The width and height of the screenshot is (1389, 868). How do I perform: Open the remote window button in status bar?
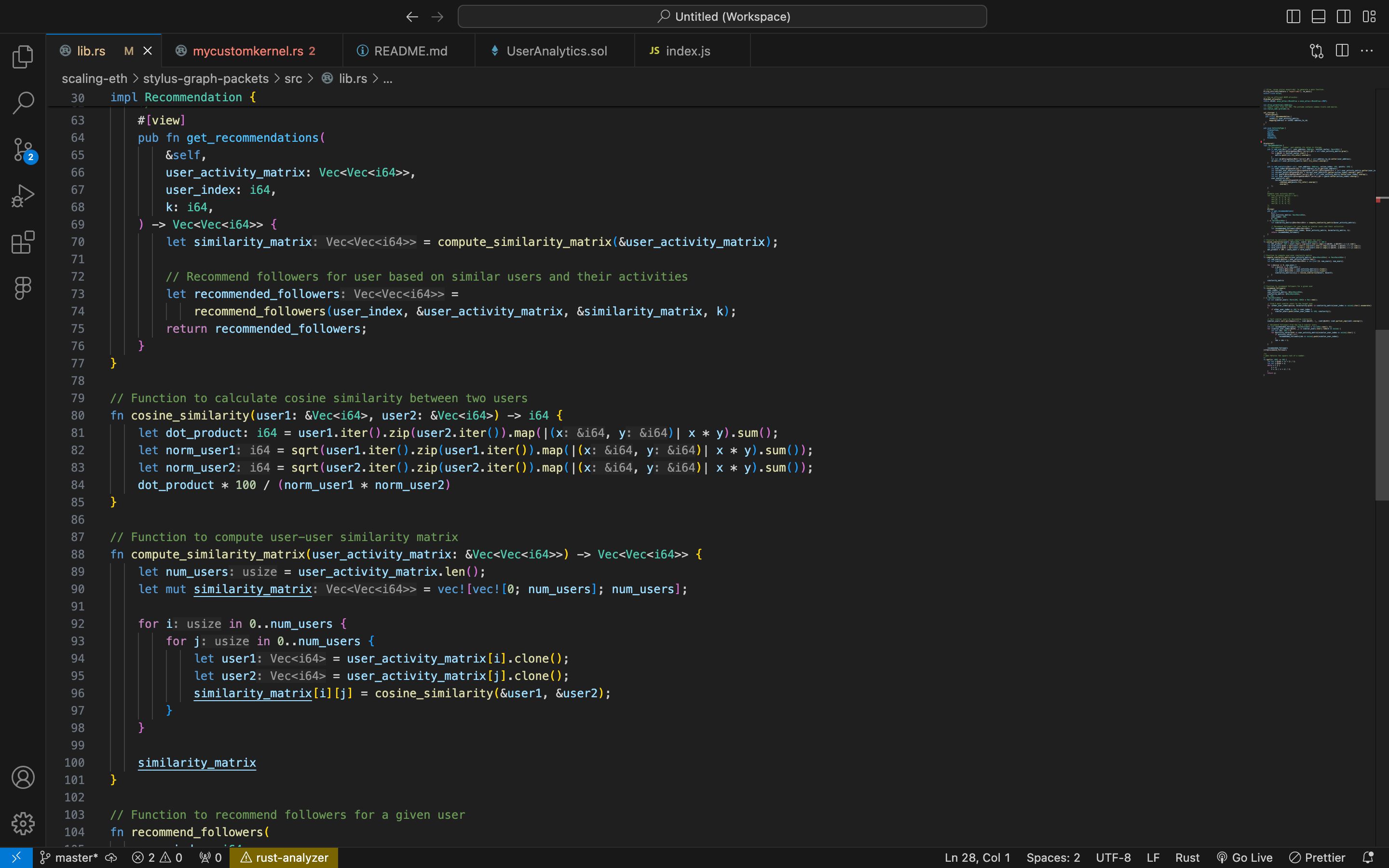16,858
